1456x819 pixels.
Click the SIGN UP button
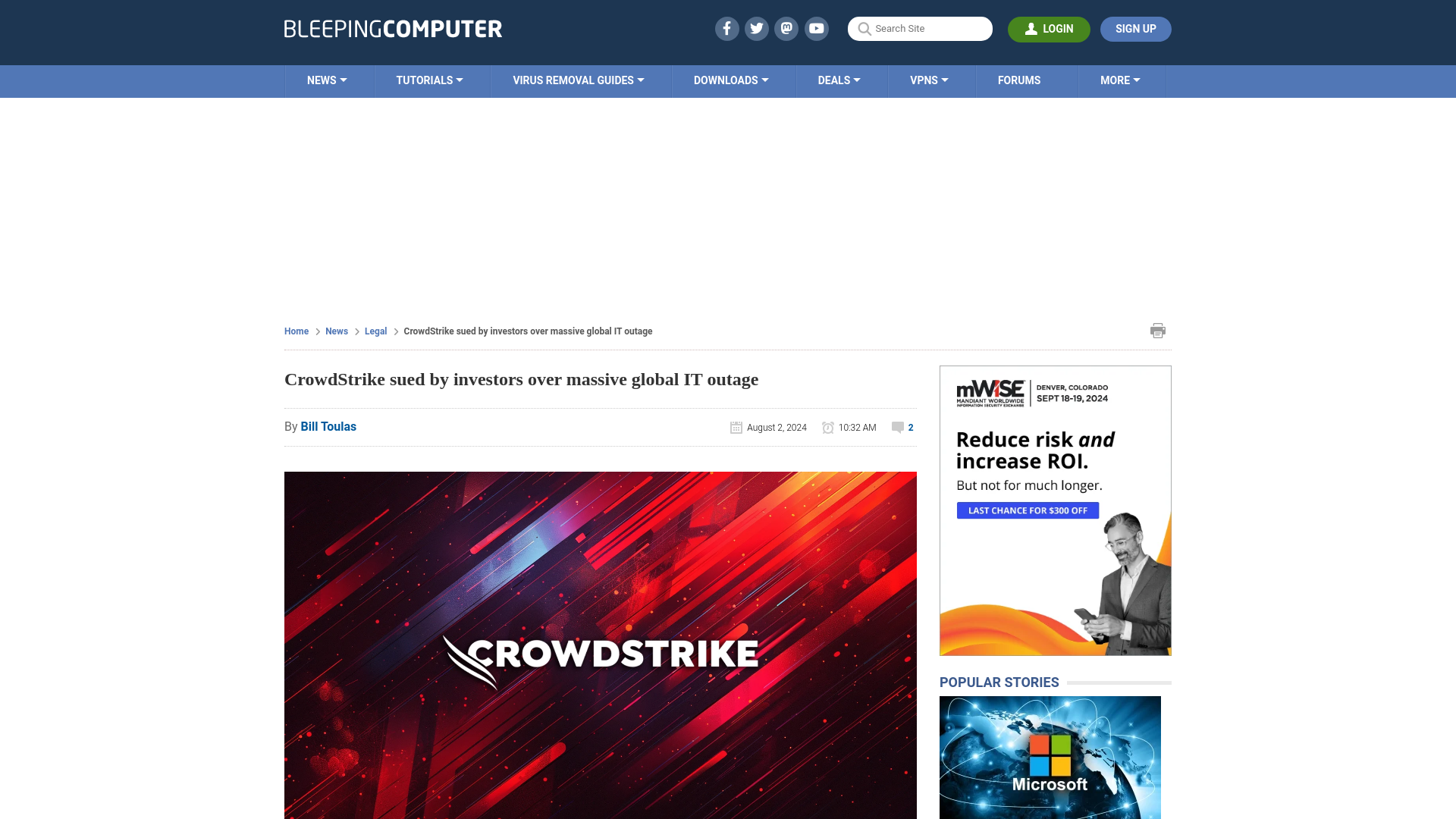1135,29
